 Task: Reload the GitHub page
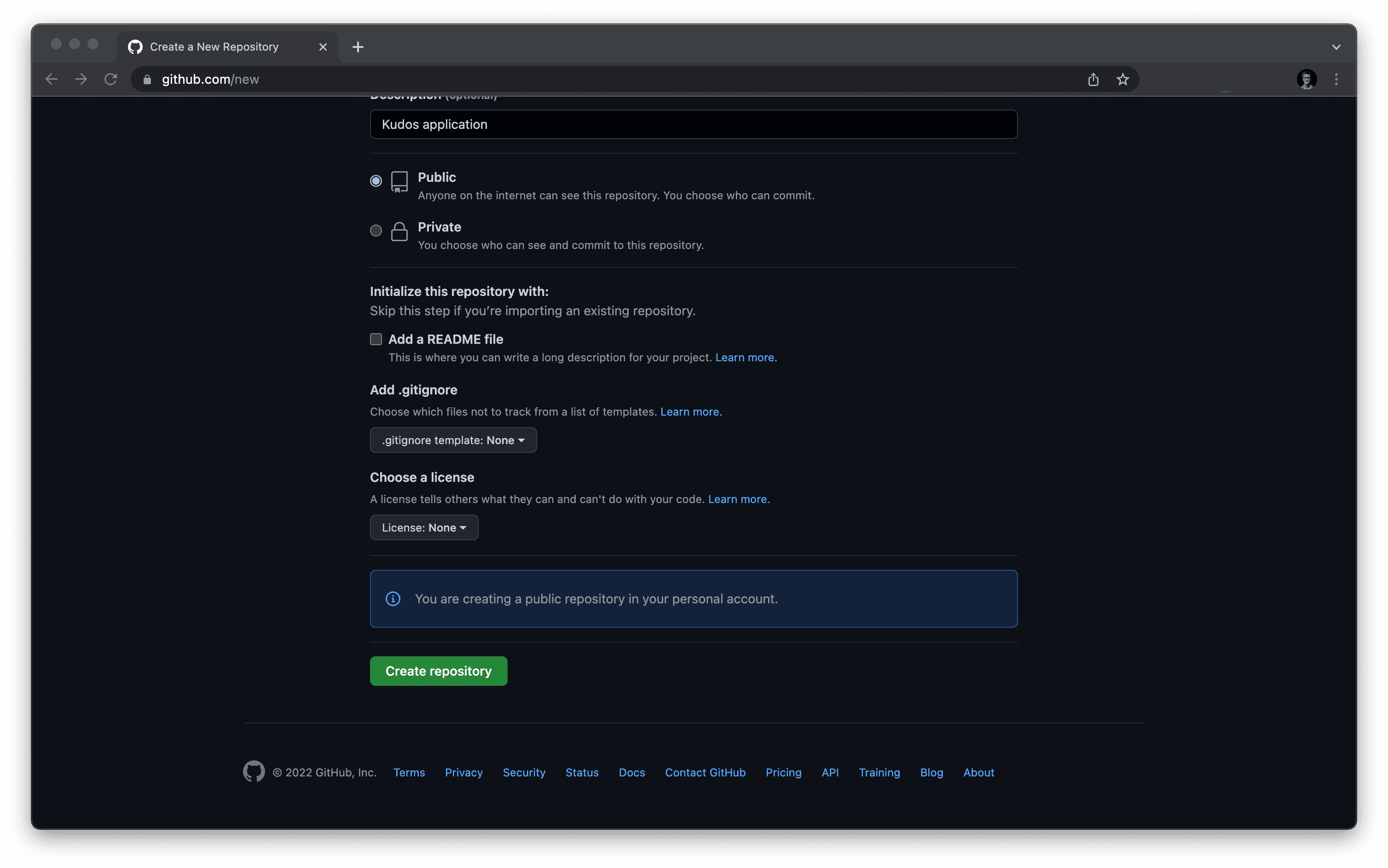tap(111, 79)
